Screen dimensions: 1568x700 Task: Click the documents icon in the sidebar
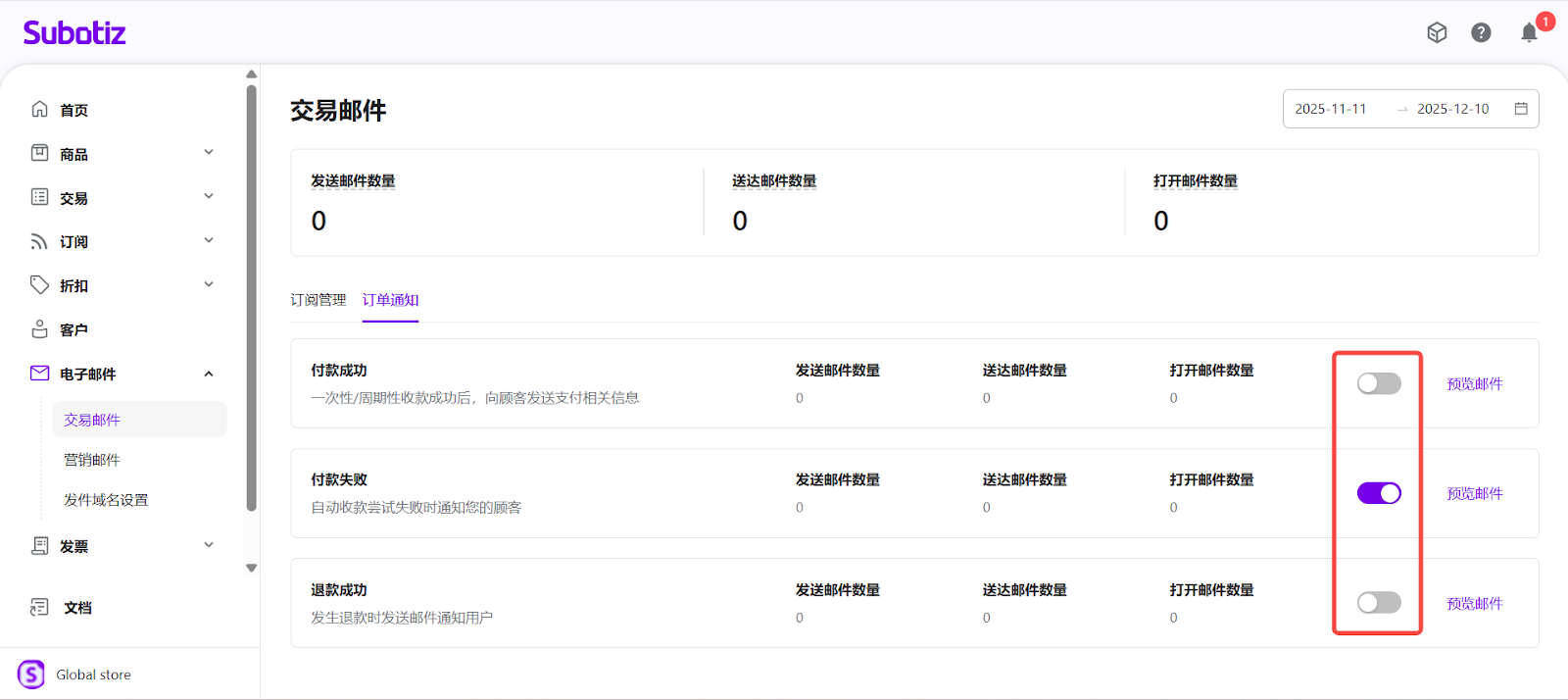click(39, 608)
